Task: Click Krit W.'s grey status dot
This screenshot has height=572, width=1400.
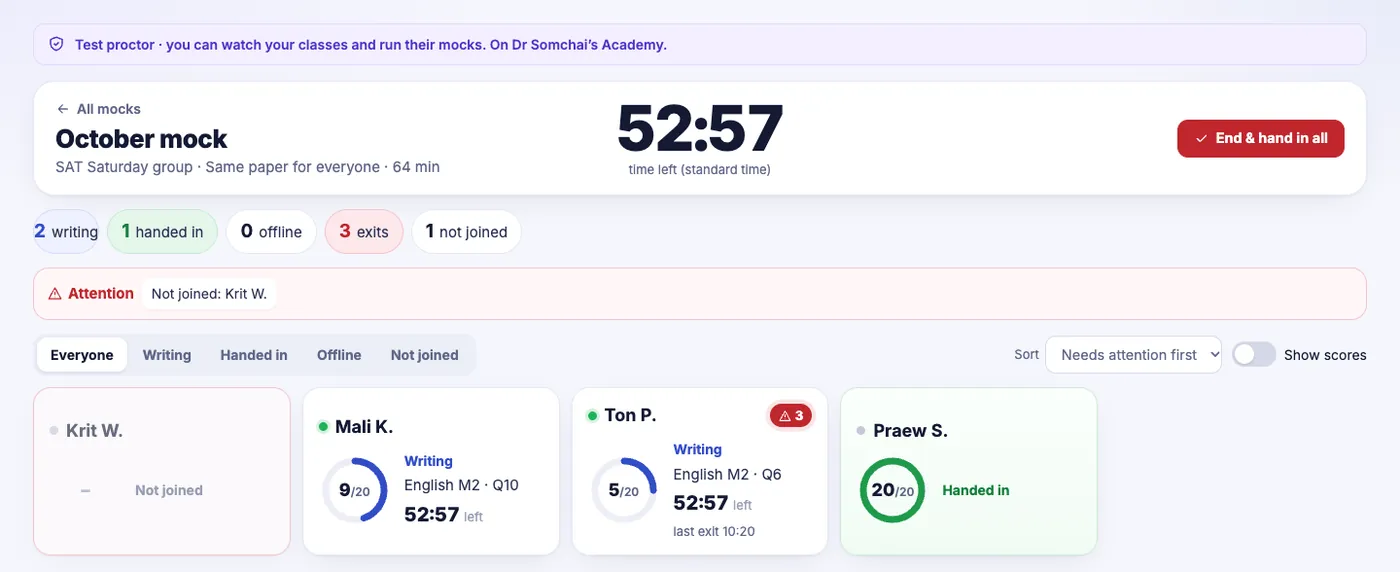Action: pos(54,431)
